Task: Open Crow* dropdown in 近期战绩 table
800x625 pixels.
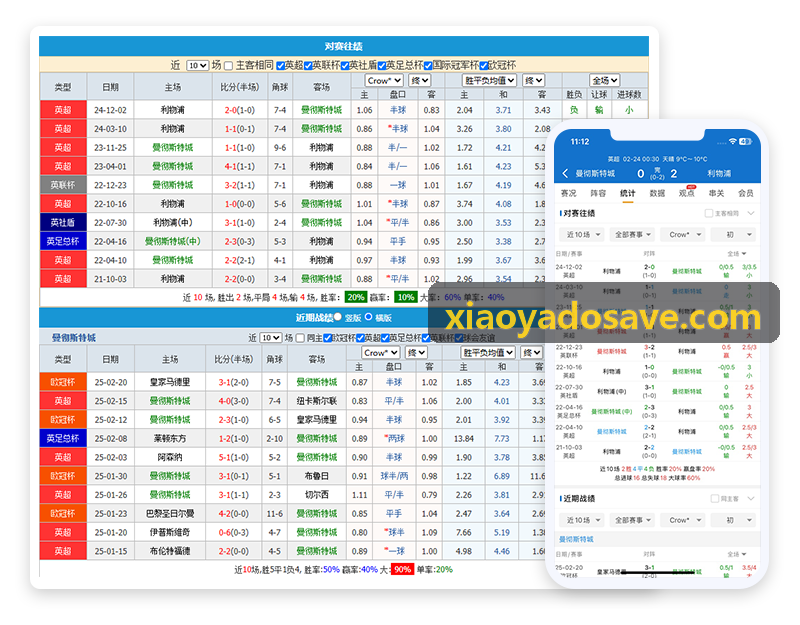Action: click(381, 353)
